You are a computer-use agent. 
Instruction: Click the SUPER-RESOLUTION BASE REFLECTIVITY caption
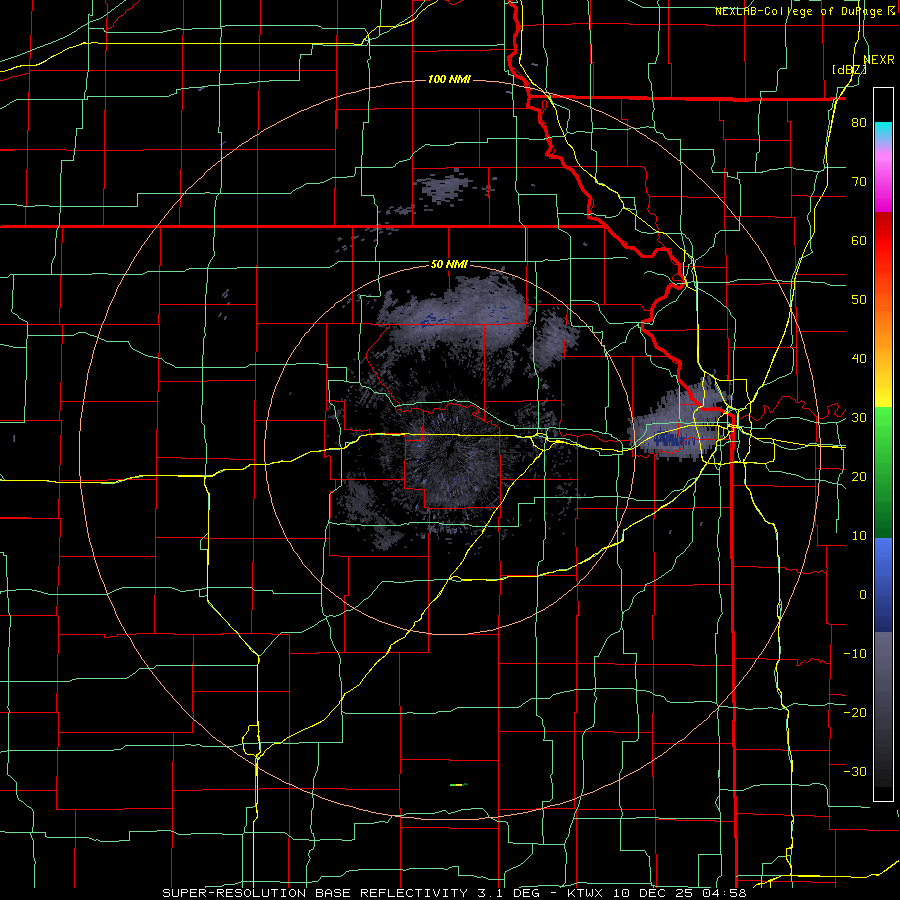(x=315, y=893)
